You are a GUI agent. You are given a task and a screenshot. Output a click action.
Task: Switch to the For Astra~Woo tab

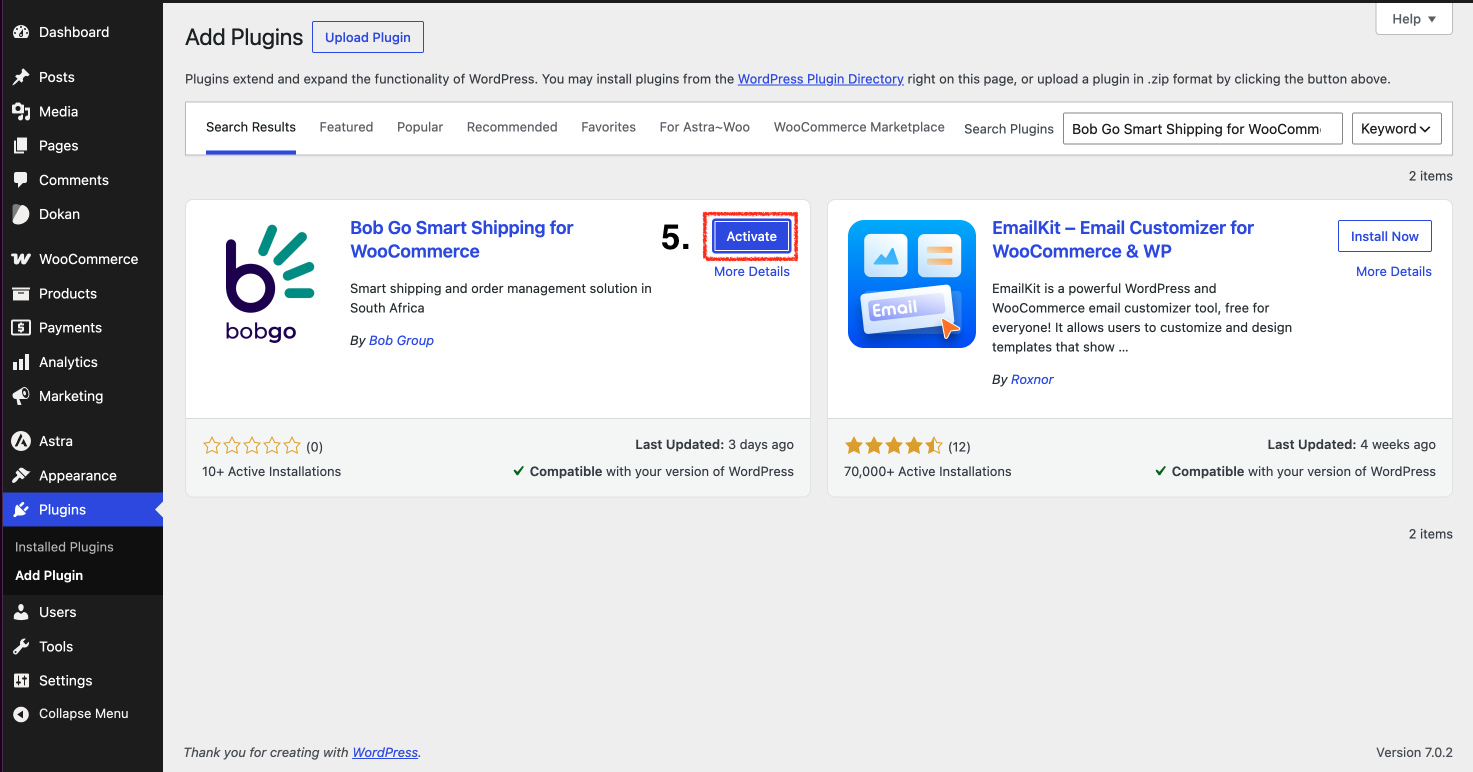705,127
